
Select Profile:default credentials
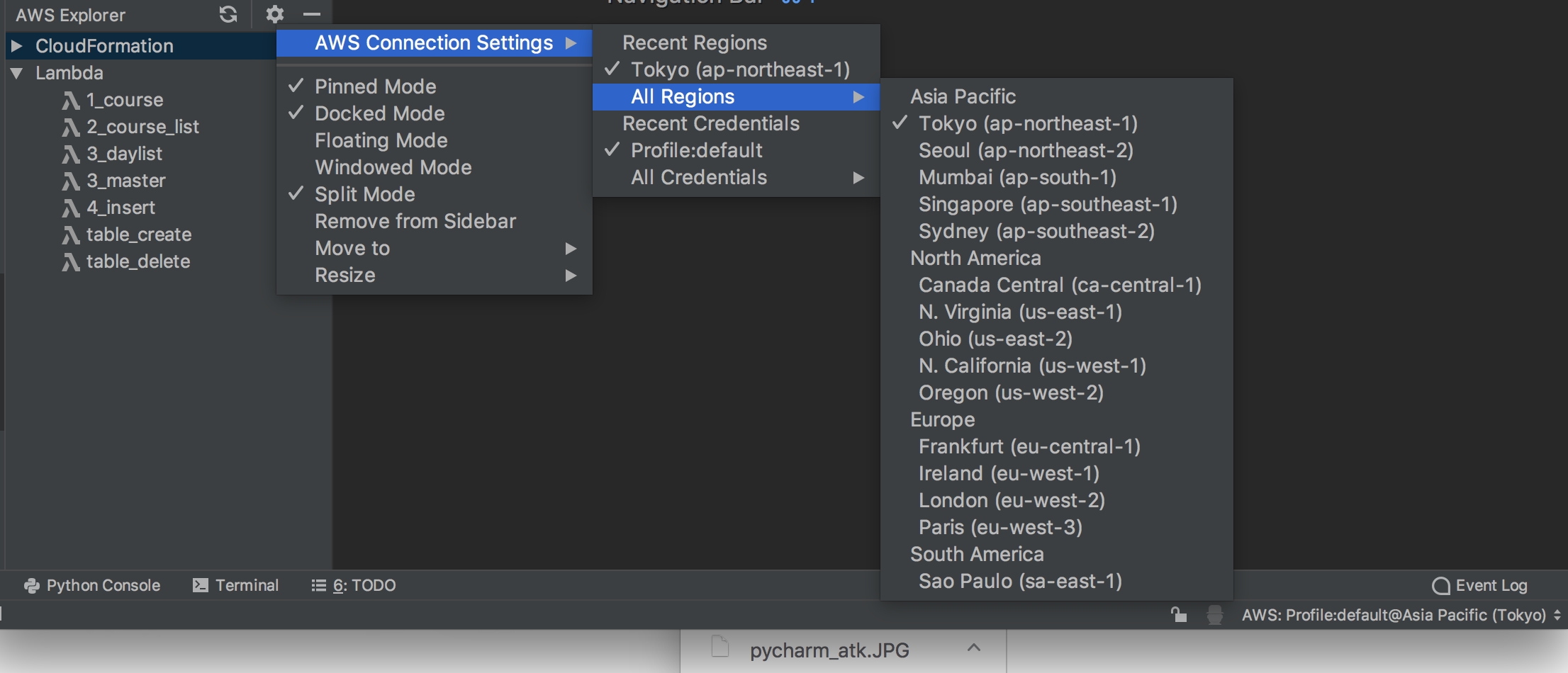coord(736,150)
